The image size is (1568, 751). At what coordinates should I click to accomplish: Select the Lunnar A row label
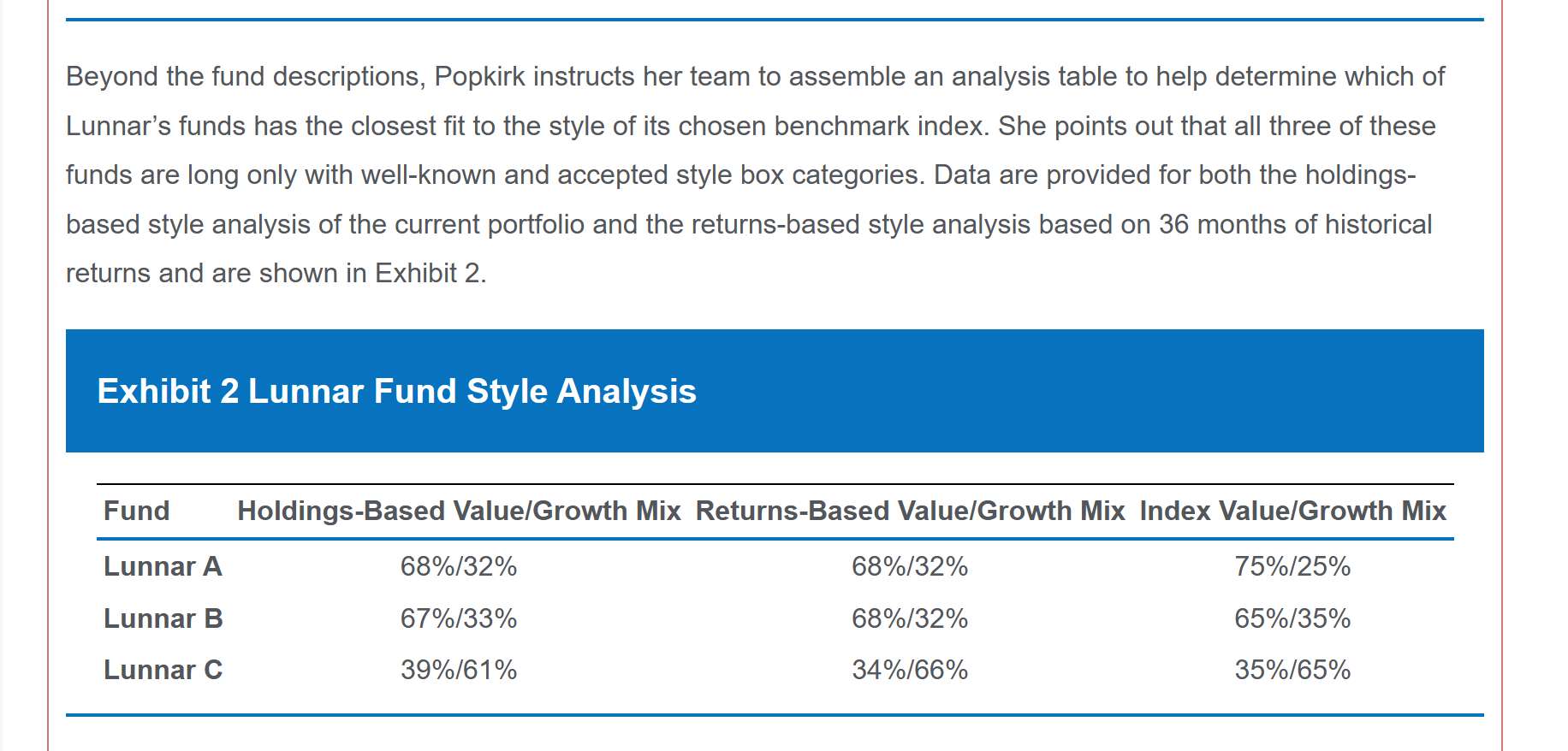point(163,566)
